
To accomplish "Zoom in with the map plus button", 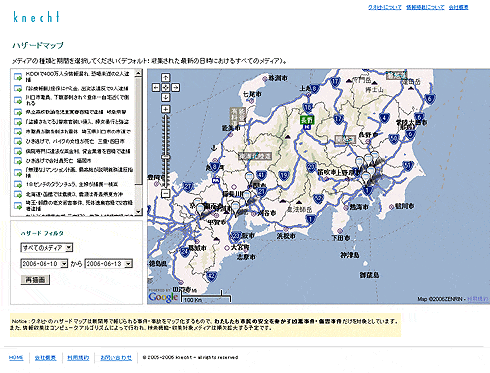I will 166,109.
